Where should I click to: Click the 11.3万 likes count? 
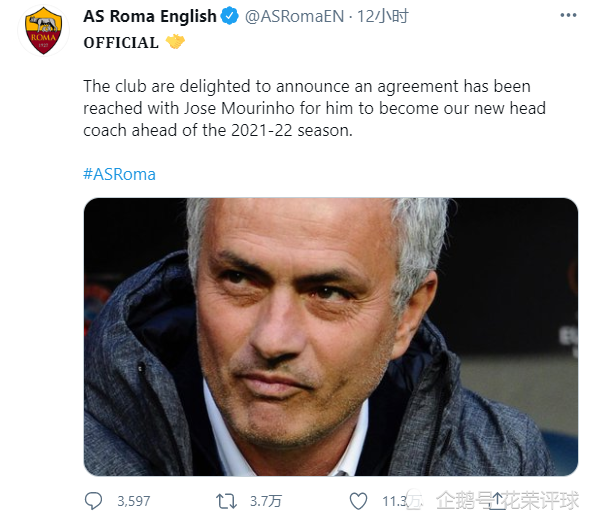402,501
